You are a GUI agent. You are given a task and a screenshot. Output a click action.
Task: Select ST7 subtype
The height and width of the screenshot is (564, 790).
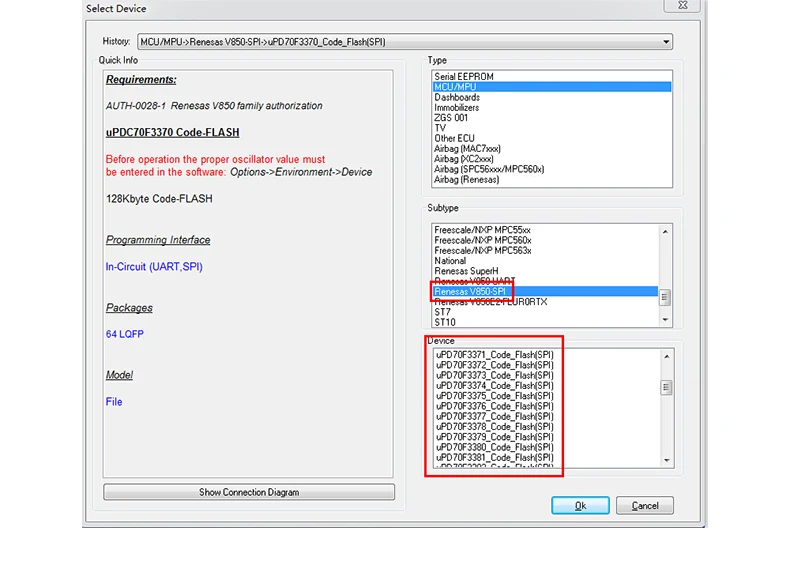(545, 312)
